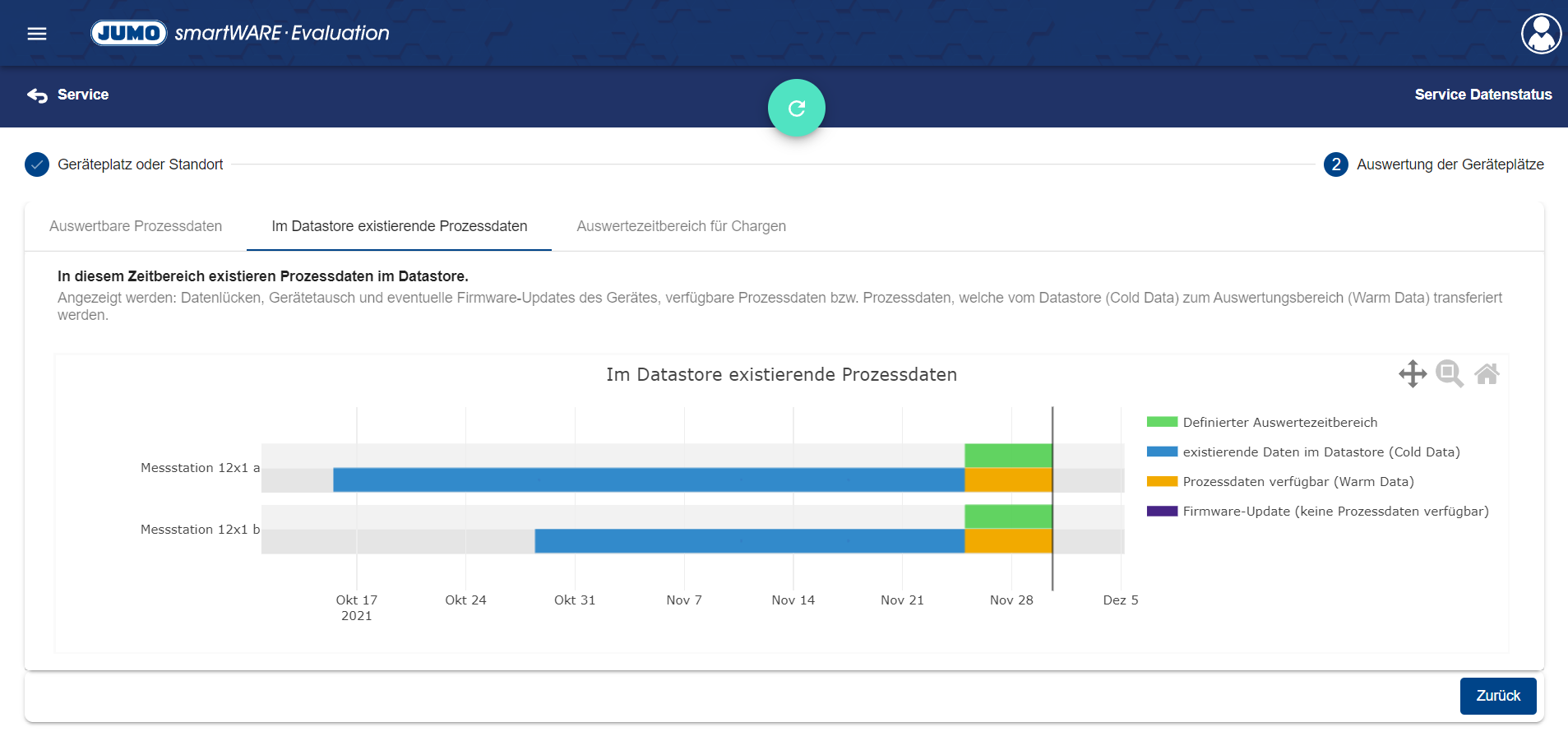Screen dimensions: 1568x741
Task: Activate the chart zoom magnifier tool
Action: click(1449, 374)
